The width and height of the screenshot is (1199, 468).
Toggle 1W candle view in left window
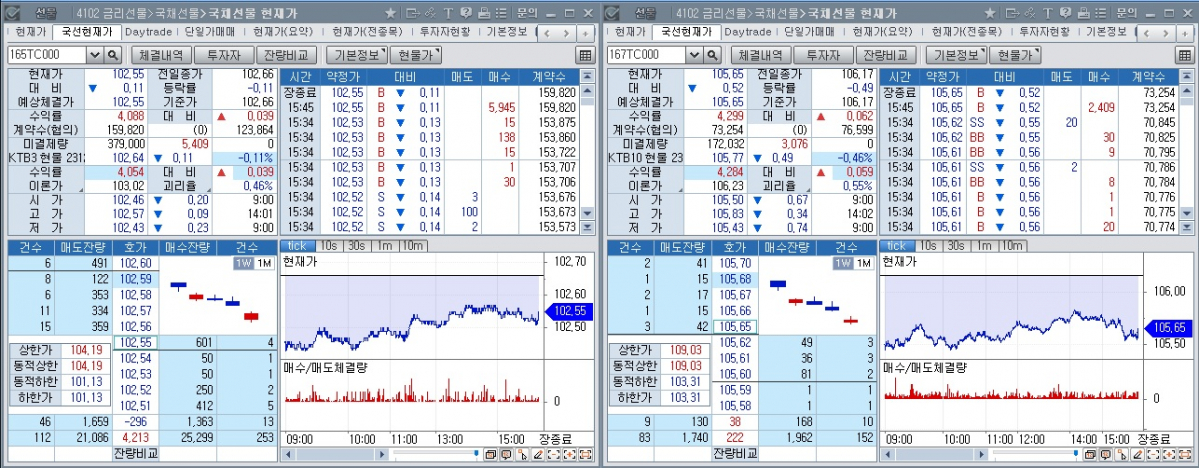(x=242, y=262)
